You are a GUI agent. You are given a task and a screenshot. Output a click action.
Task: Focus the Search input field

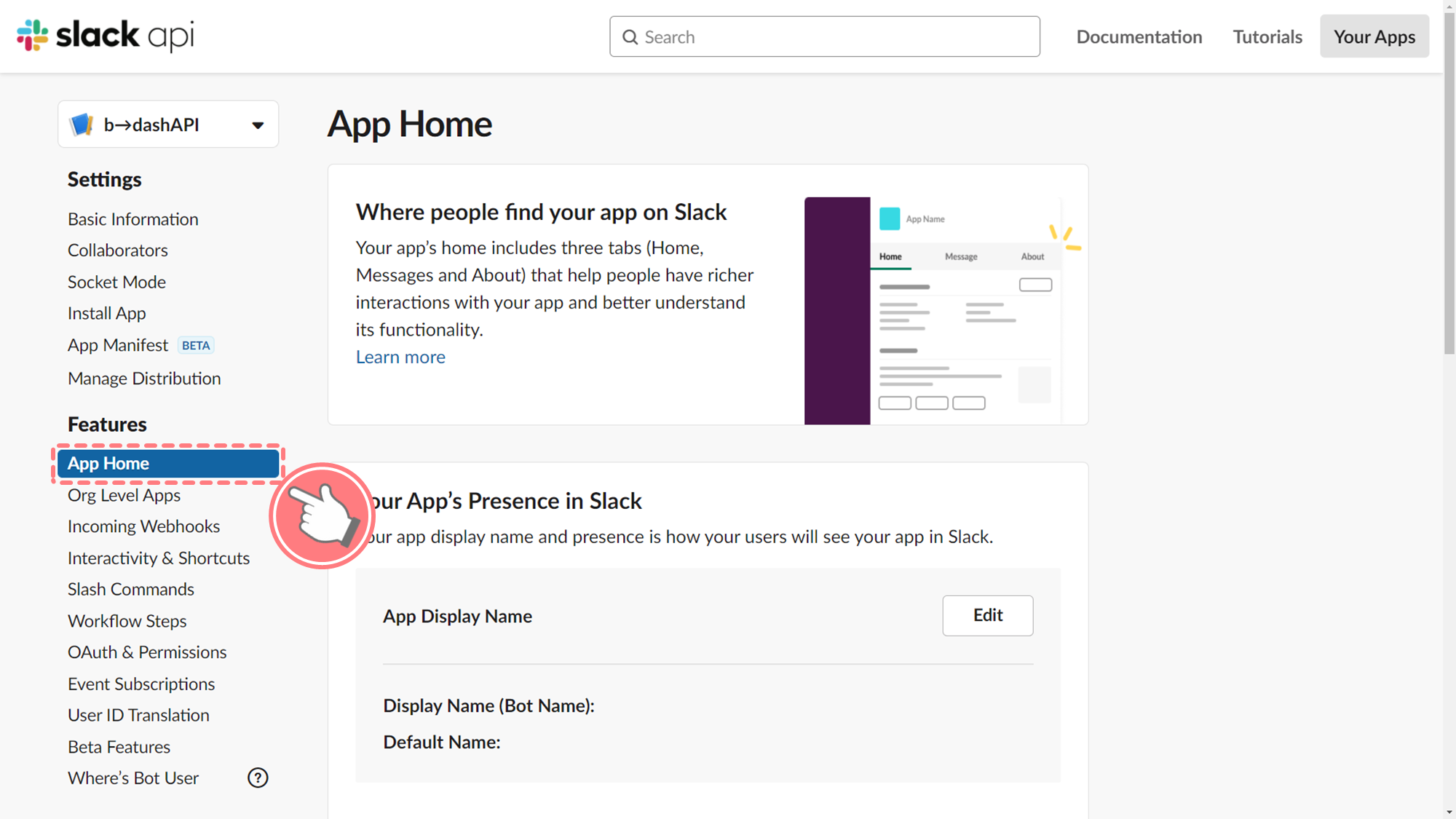[x=825, y=36]
